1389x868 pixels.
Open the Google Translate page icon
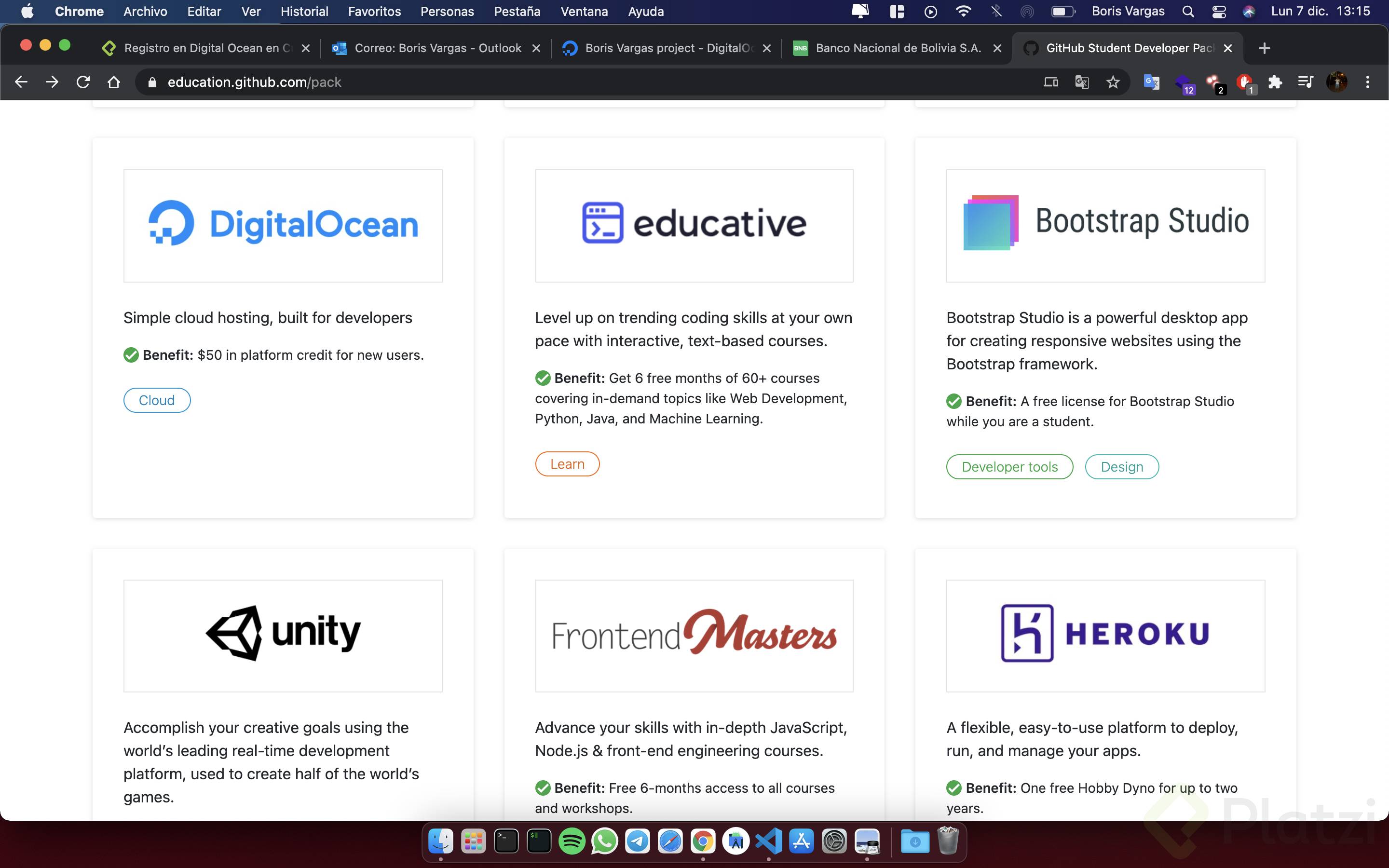coord(1082,82)
